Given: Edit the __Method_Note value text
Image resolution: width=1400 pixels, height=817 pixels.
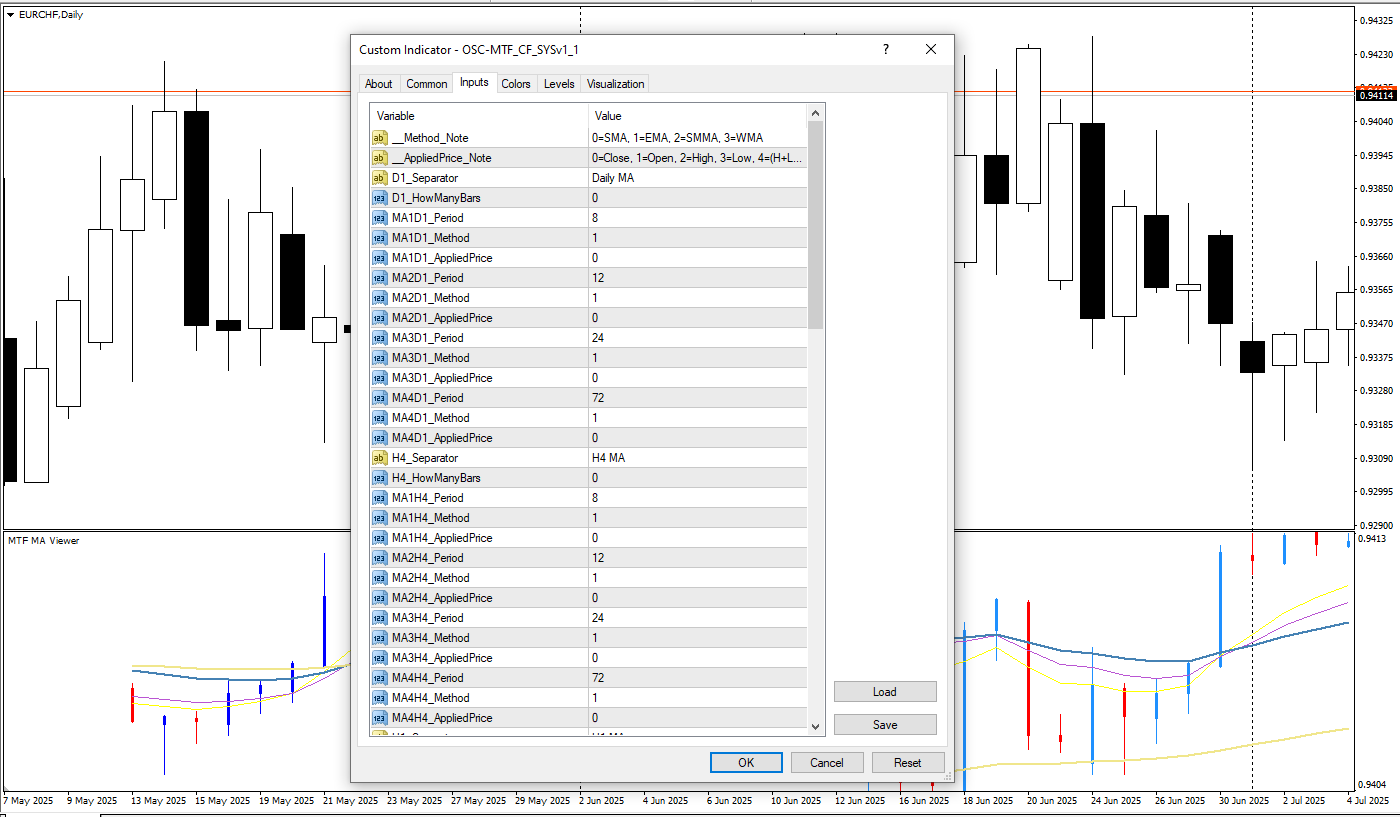Looking at the screenshot, I should [x=698, y=138].
